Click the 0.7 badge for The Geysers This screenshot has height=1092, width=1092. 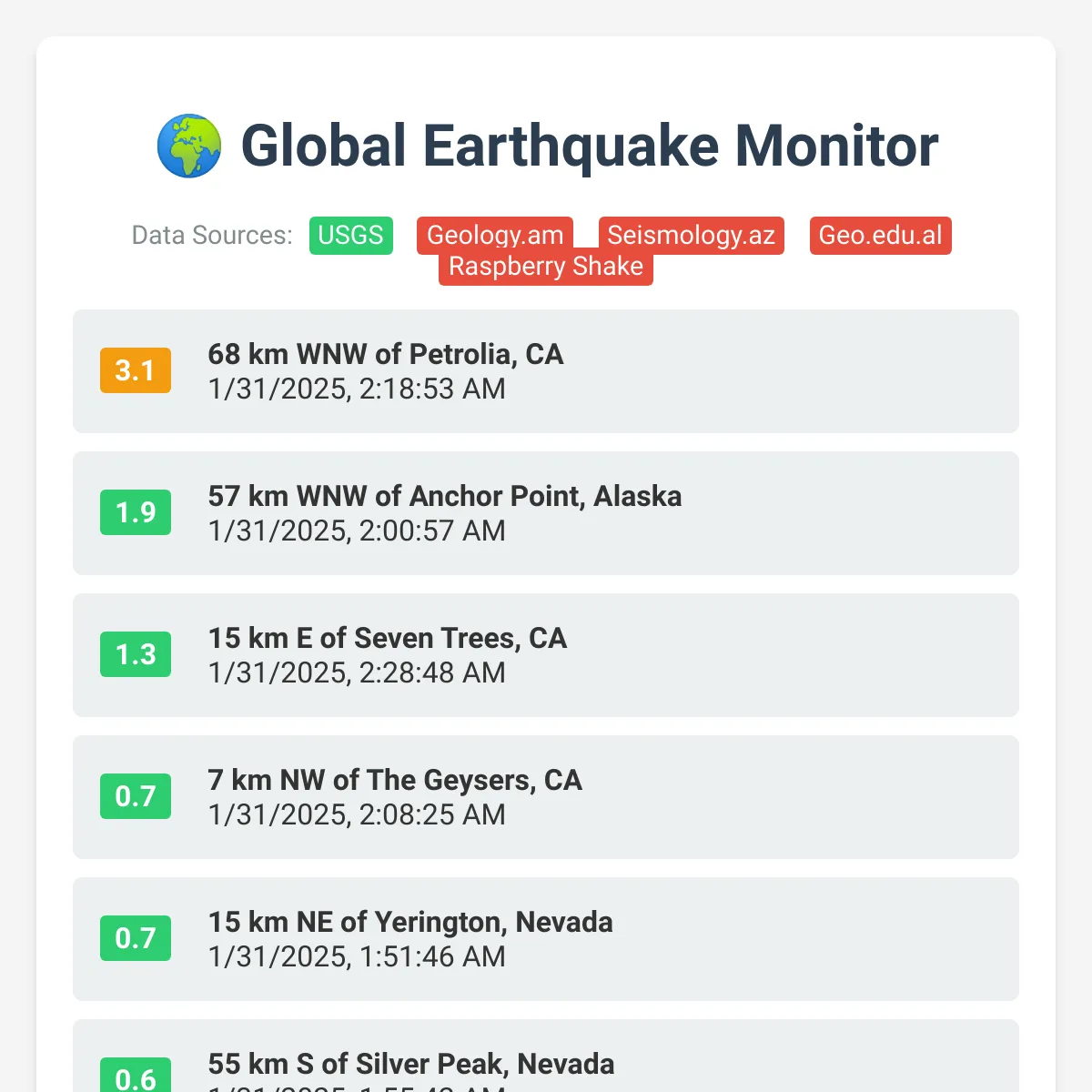coord(136,796)
